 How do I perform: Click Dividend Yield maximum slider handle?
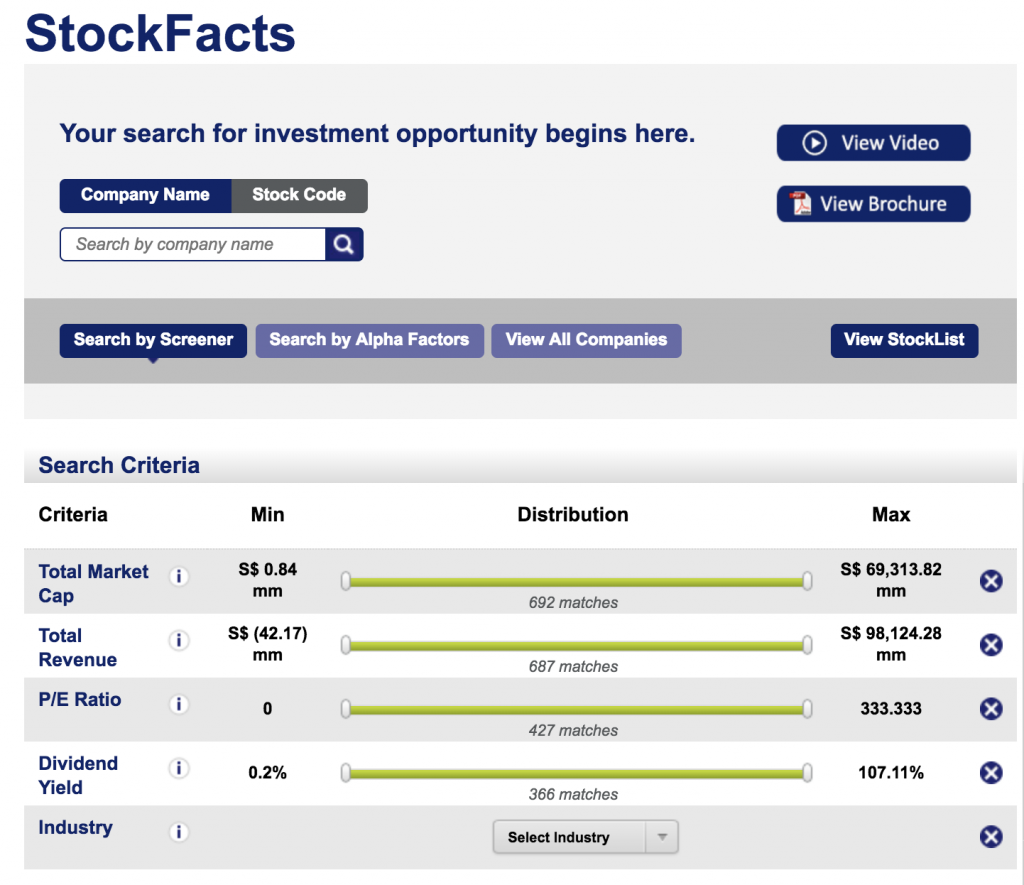[807, 773]
